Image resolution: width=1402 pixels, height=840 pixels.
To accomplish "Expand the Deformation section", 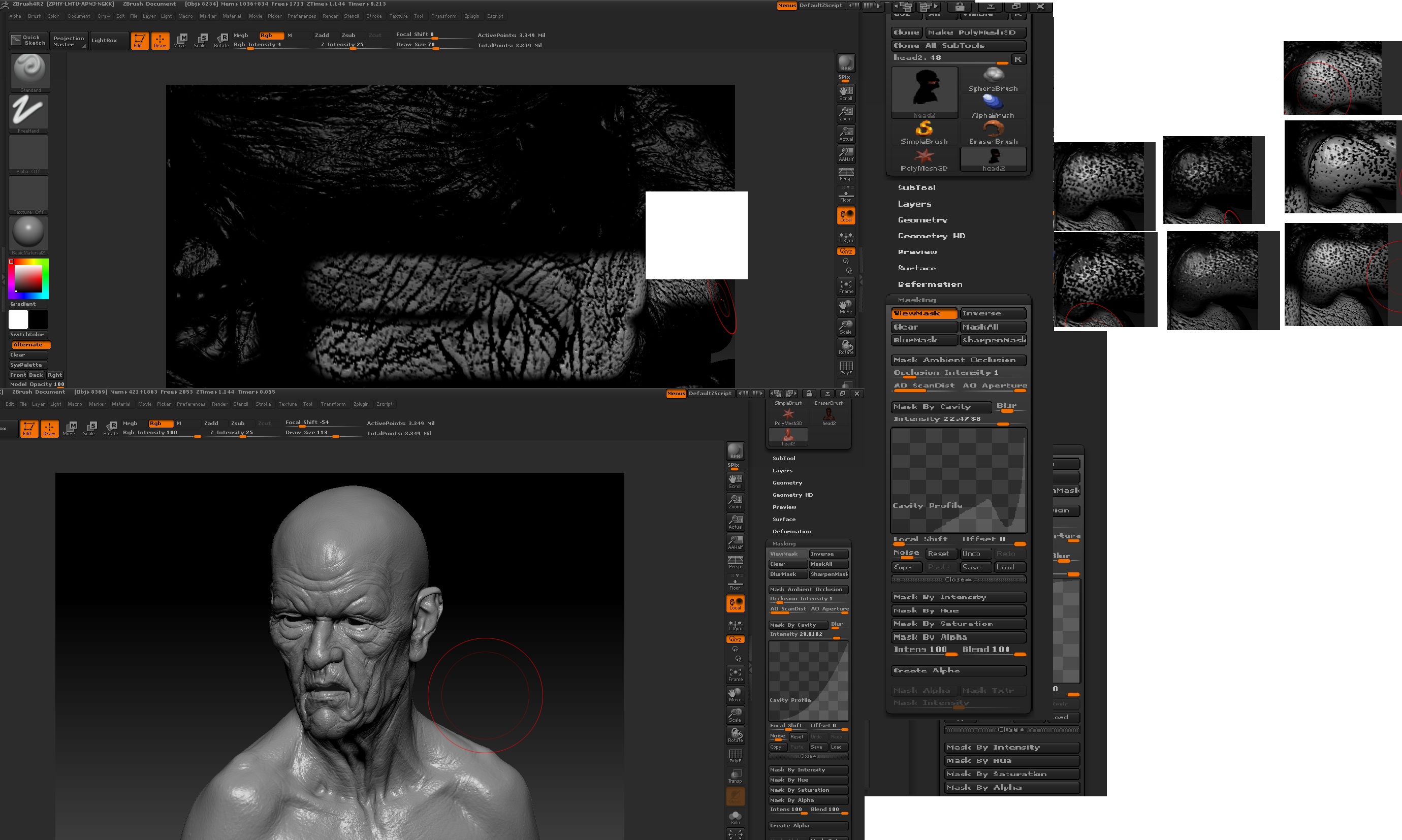I will (930, 284).
